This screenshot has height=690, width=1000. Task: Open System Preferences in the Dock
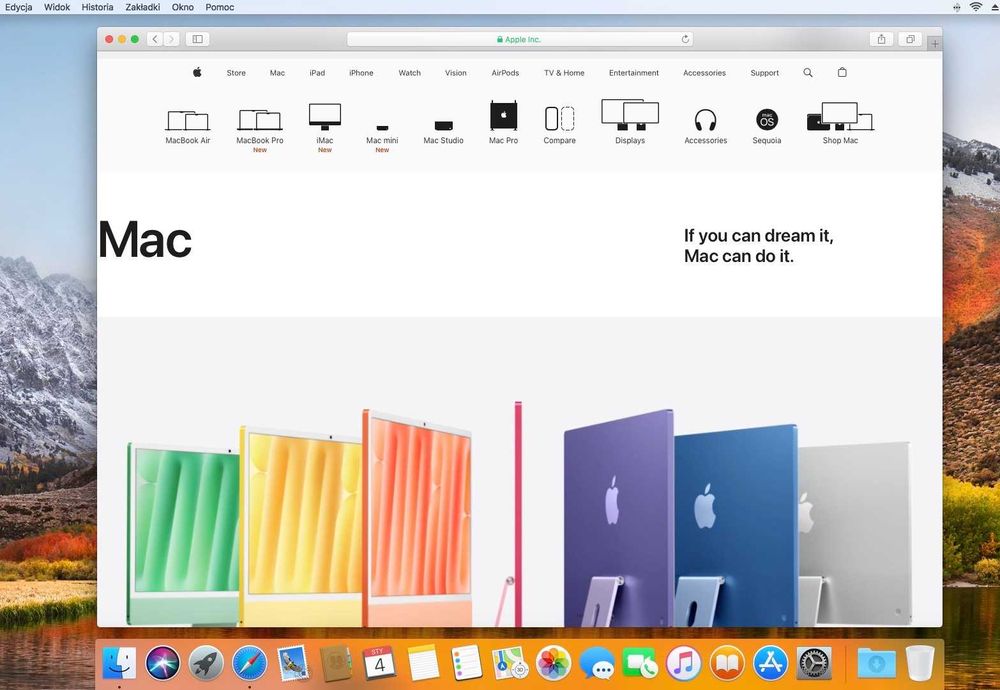814,663
